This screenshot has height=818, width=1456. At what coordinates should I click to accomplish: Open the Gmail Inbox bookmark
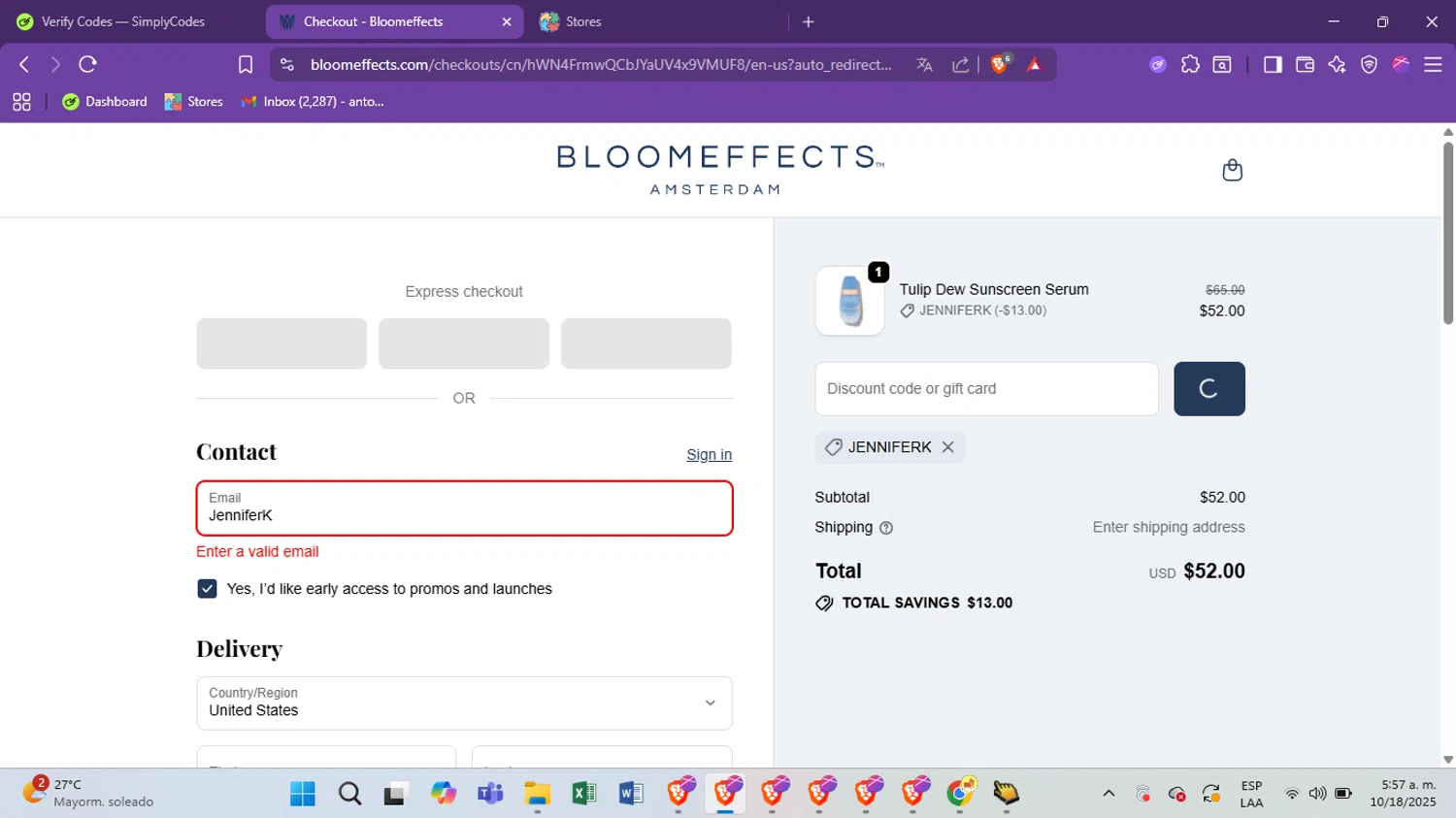point(313,102)
